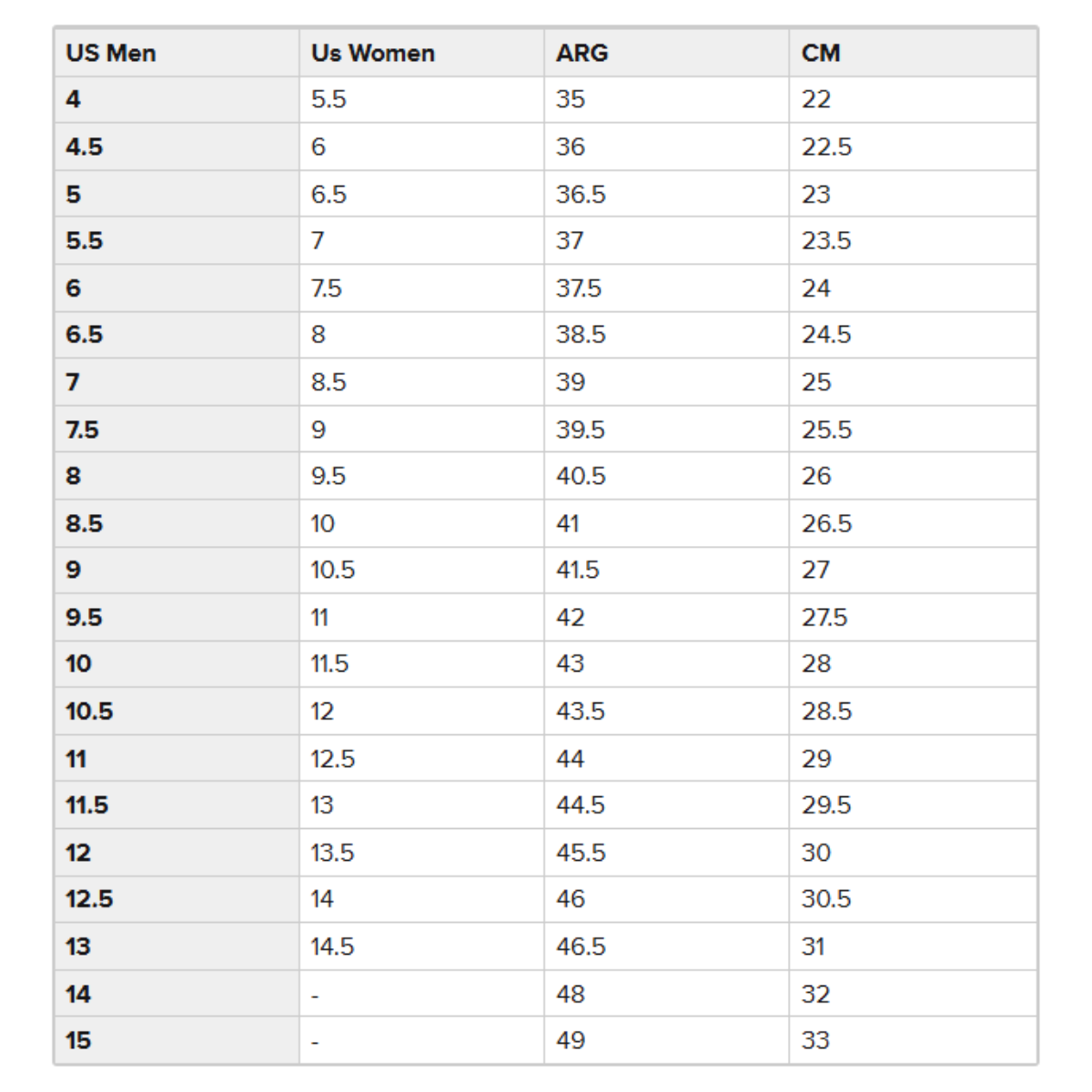The width and height of the screenshot is (1092, 1092).
Task: Click the CM value 26 cell
Action: (913, 476)
